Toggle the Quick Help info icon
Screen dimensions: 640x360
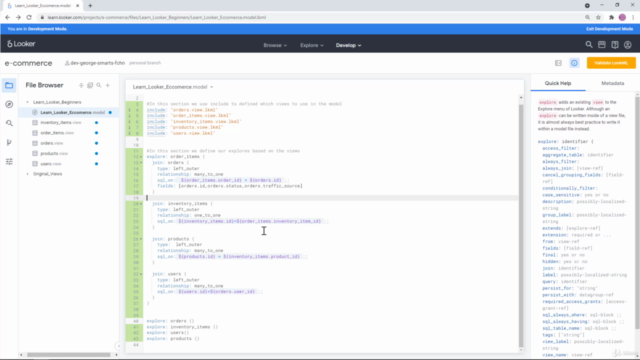574,63
